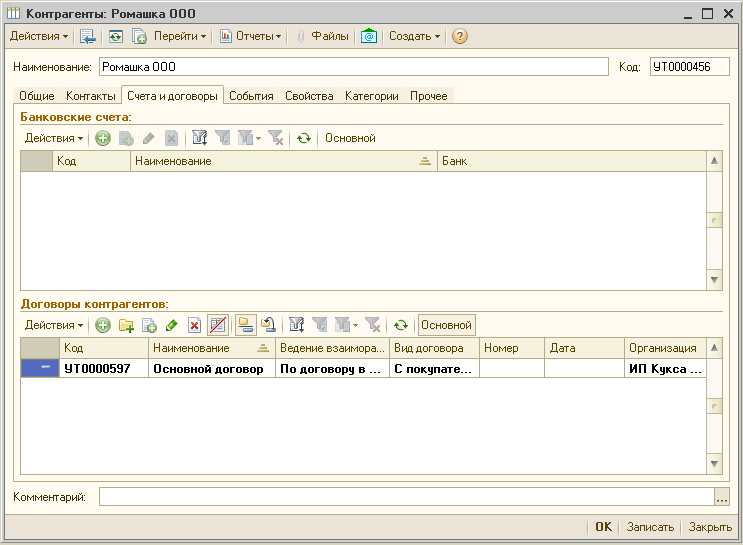Click the new group folder icon in contracts toolbar
The image size is (743, 545).
[x=126, y=325]
